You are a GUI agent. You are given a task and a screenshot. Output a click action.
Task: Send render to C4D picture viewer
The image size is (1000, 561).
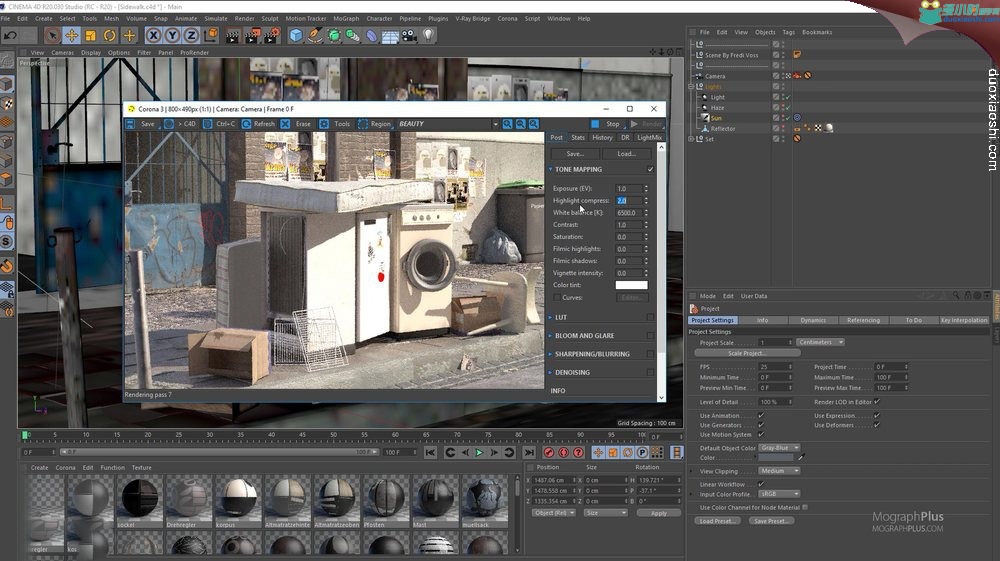[181, 124]
